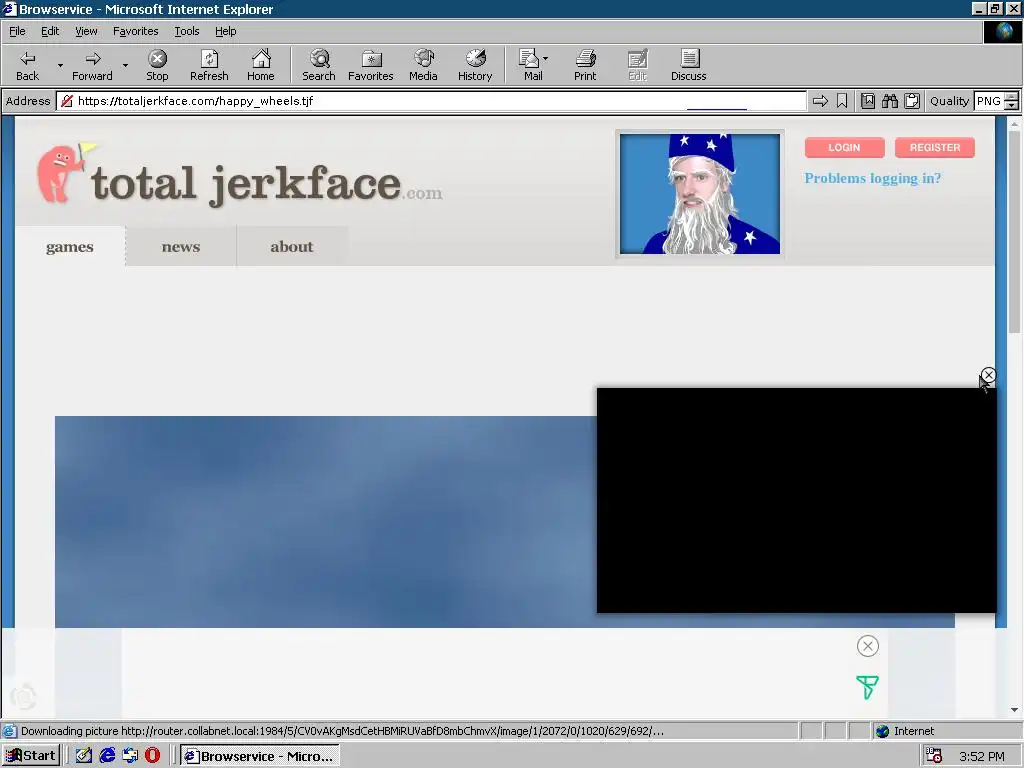The image size is (1024, 768).
Task: Click the bookmark ribbon icon beside the address bar
Action: click(842, 101)
